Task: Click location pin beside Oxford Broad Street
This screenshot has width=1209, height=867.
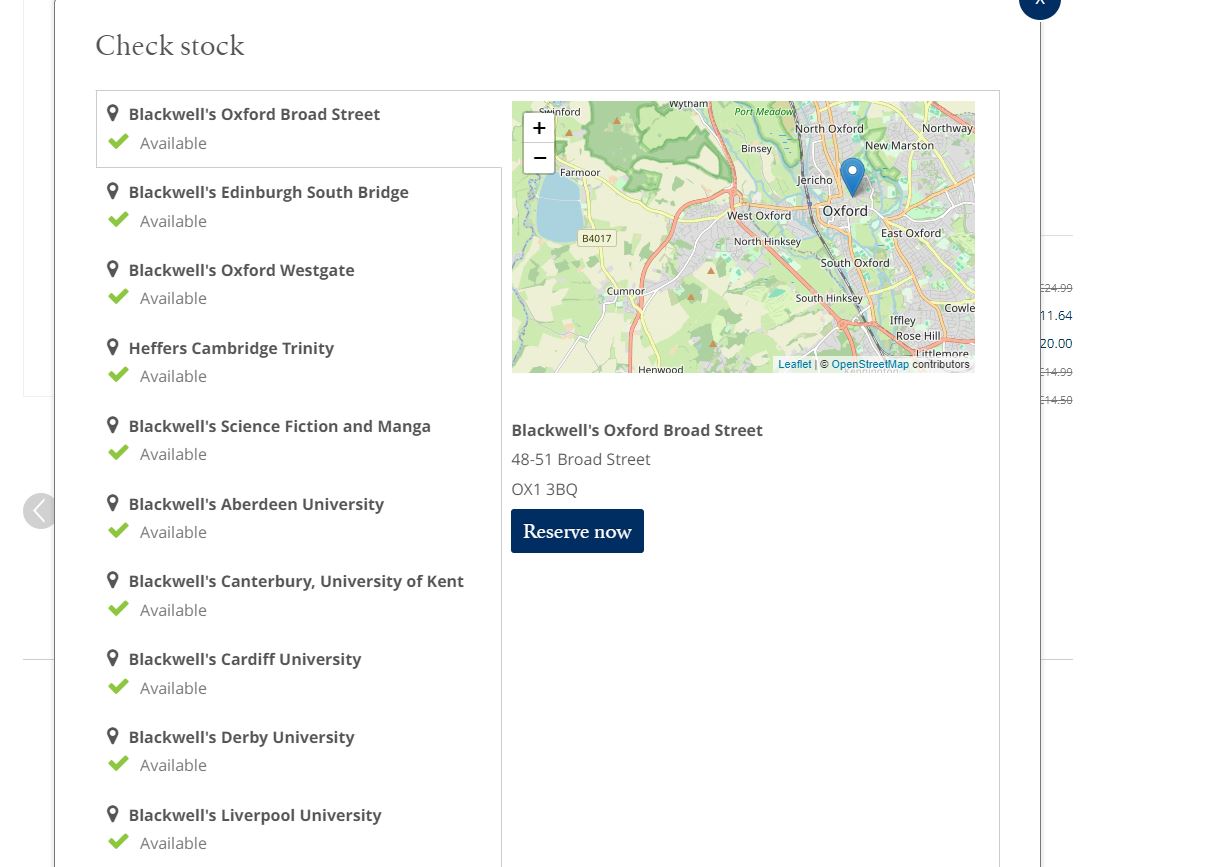Action: click(x=113, y=114)
